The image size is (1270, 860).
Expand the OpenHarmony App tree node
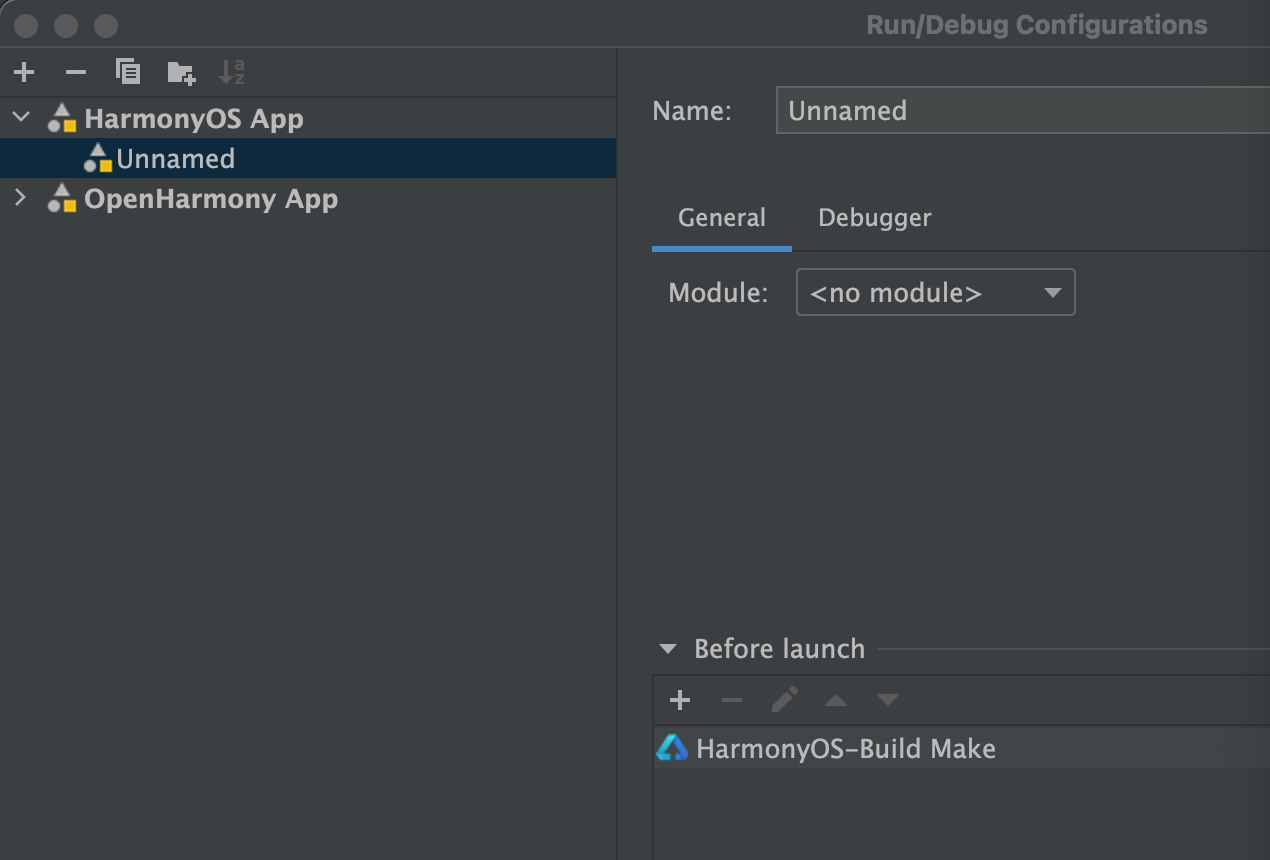tap(21, 198)
